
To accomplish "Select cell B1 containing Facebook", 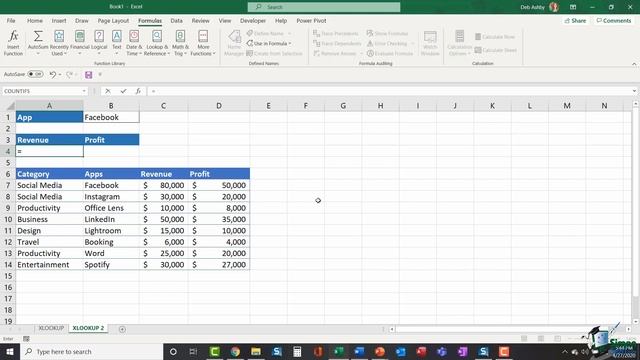I will tap(111, 118).
